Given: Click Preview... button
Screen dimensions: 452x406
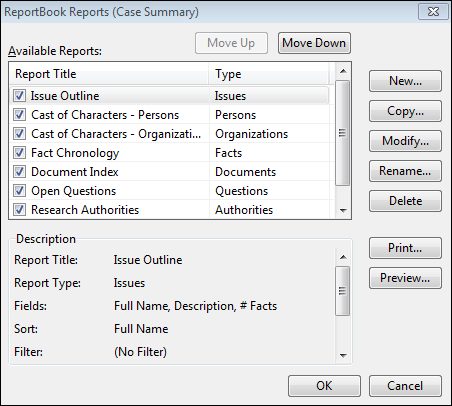Looking at the screenshot, I should (x=405, y=278).
